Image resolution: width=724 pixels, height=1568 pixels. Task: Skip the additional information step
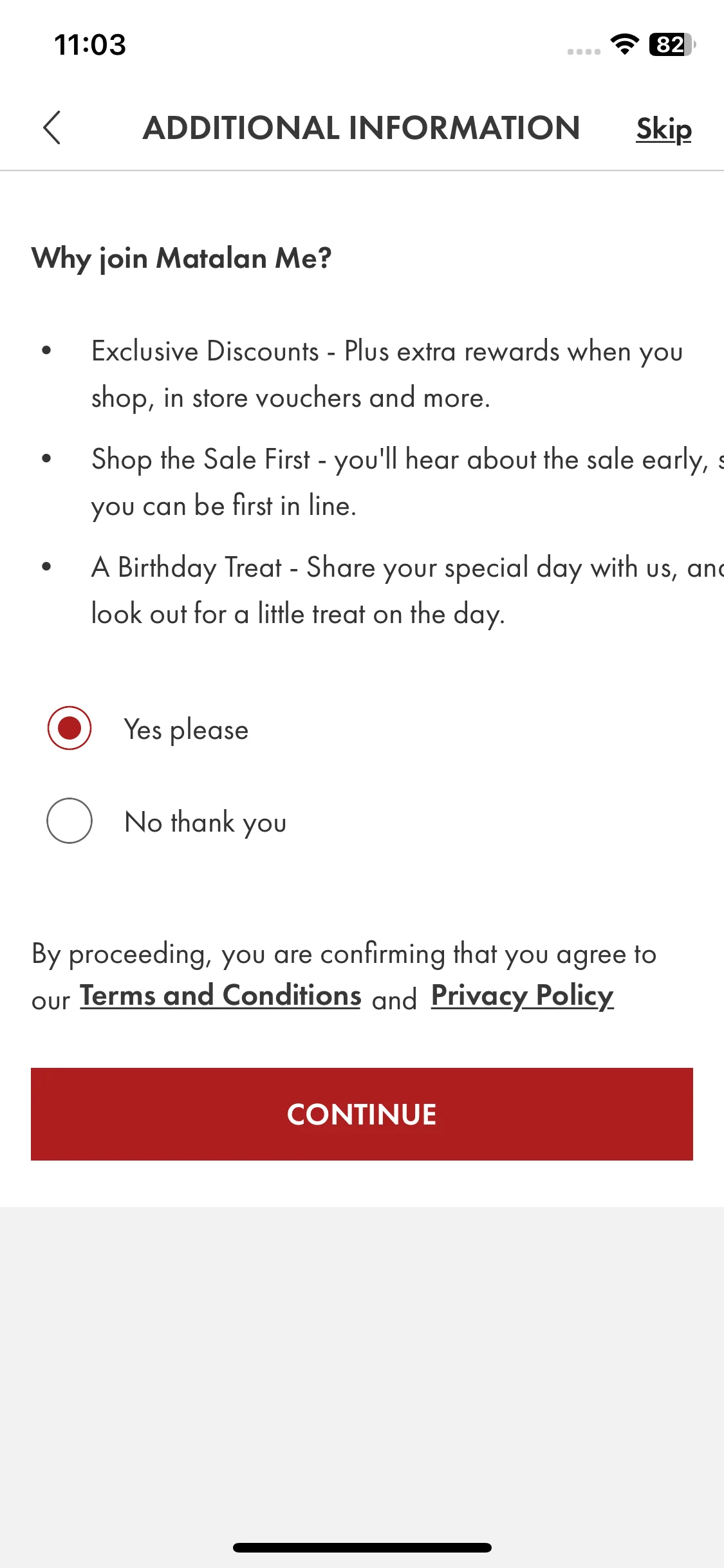point(664,129)
